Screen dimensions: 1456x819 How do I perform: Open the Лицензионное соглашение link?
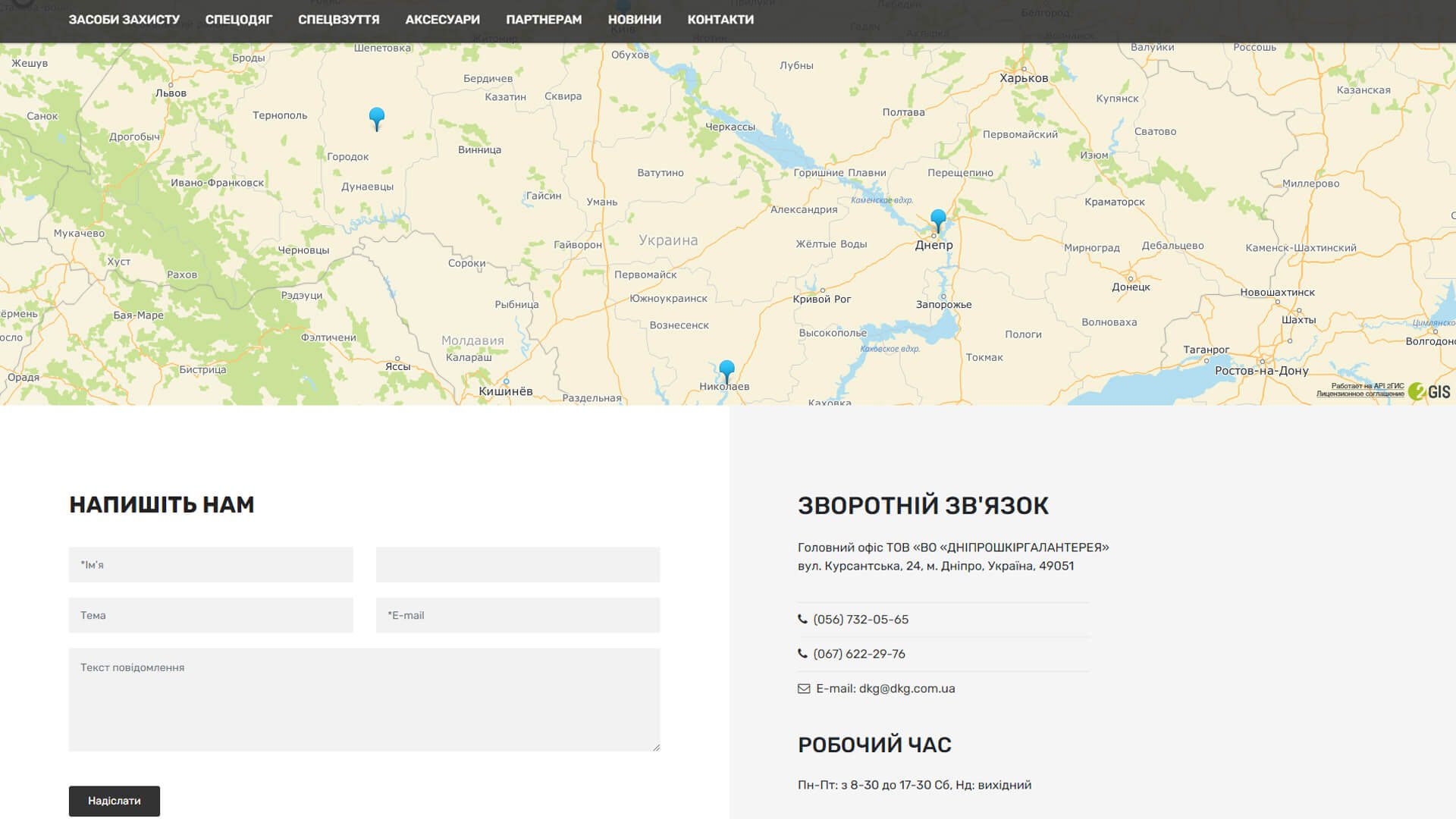click(1360, 394)
